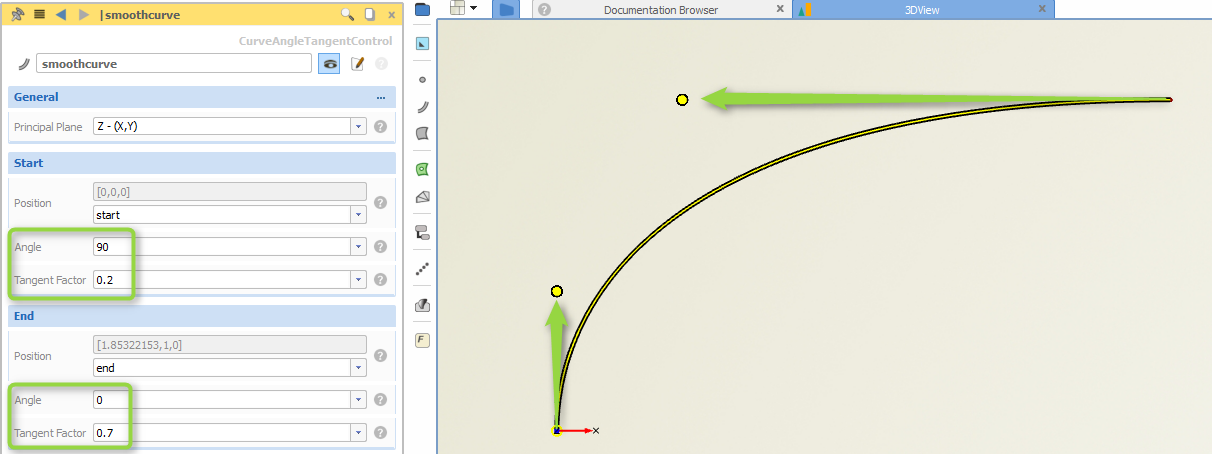Click the Start Tangent Factor input field
Viewport: 1212px width, 454px height.
tap(220, 280)
